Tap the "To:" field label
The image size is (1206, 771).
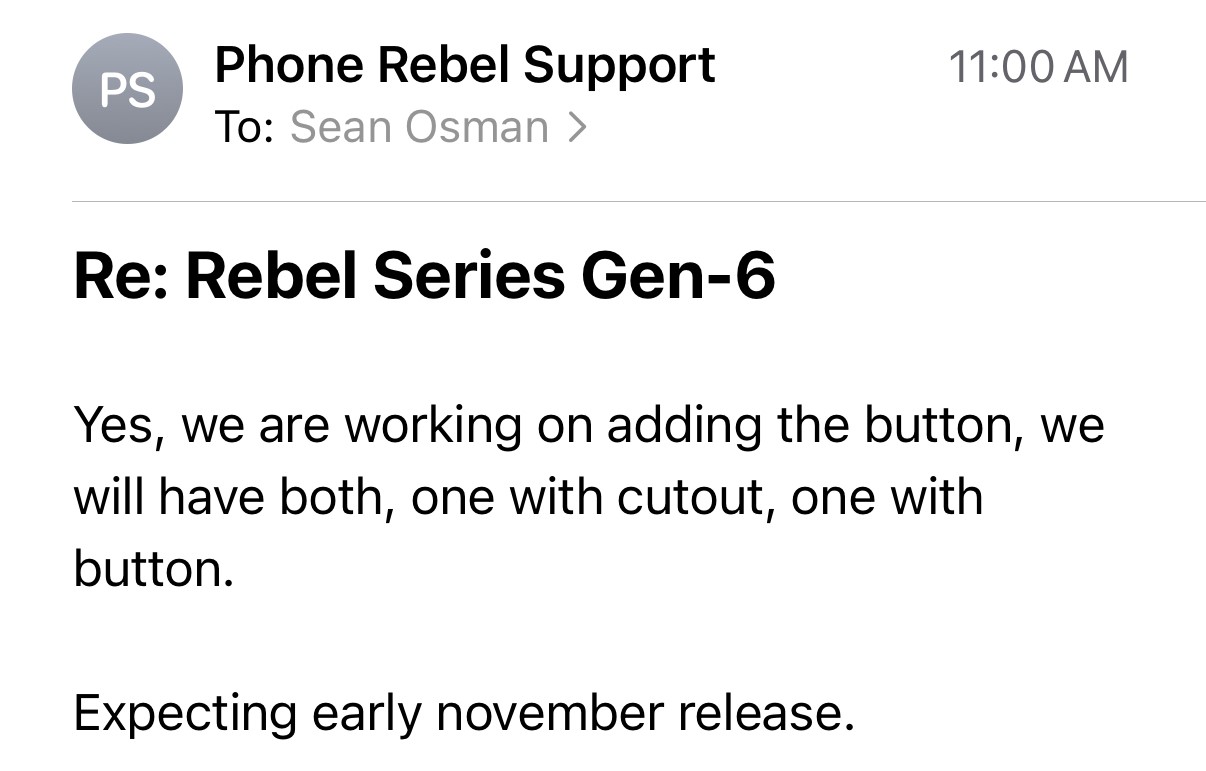click(245, 128)
